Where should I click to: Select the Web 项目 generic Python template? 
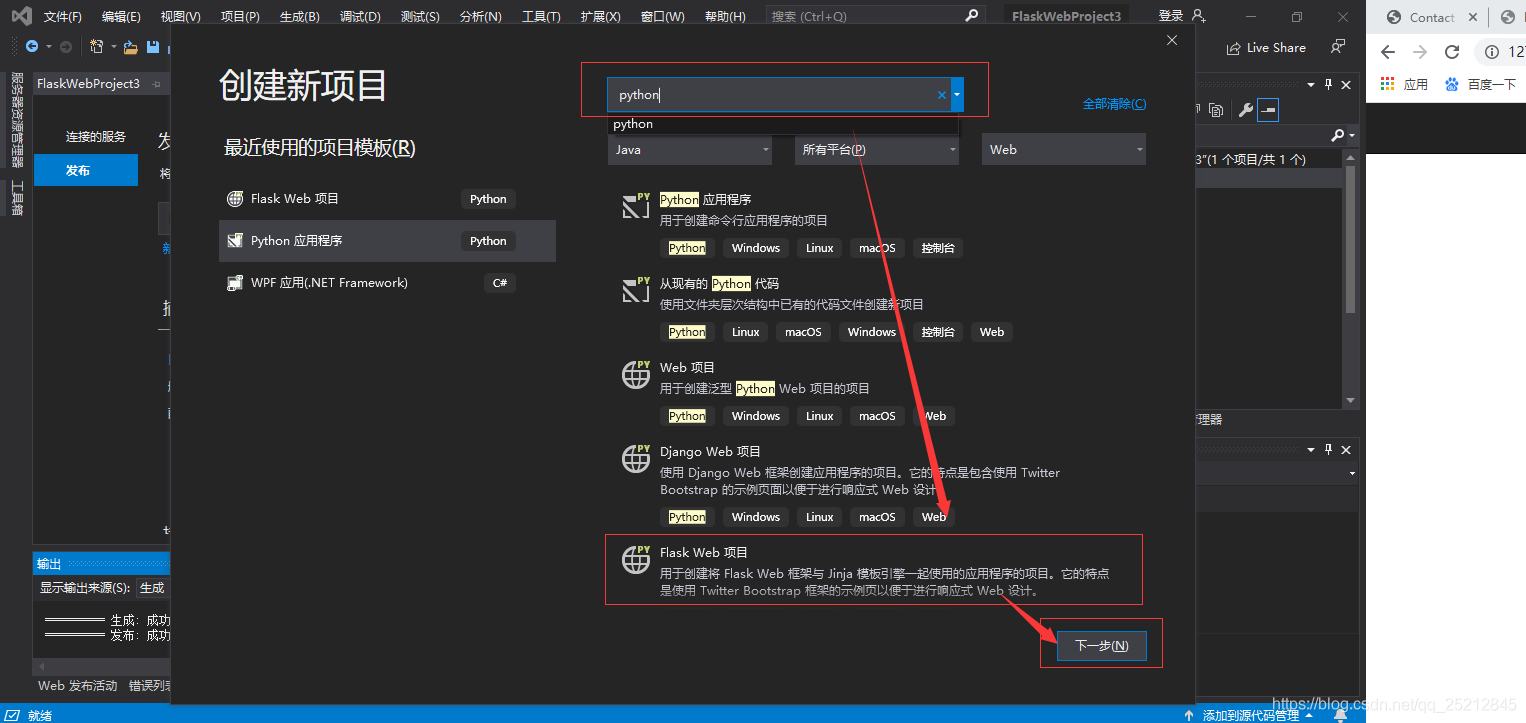click(876, 391)
